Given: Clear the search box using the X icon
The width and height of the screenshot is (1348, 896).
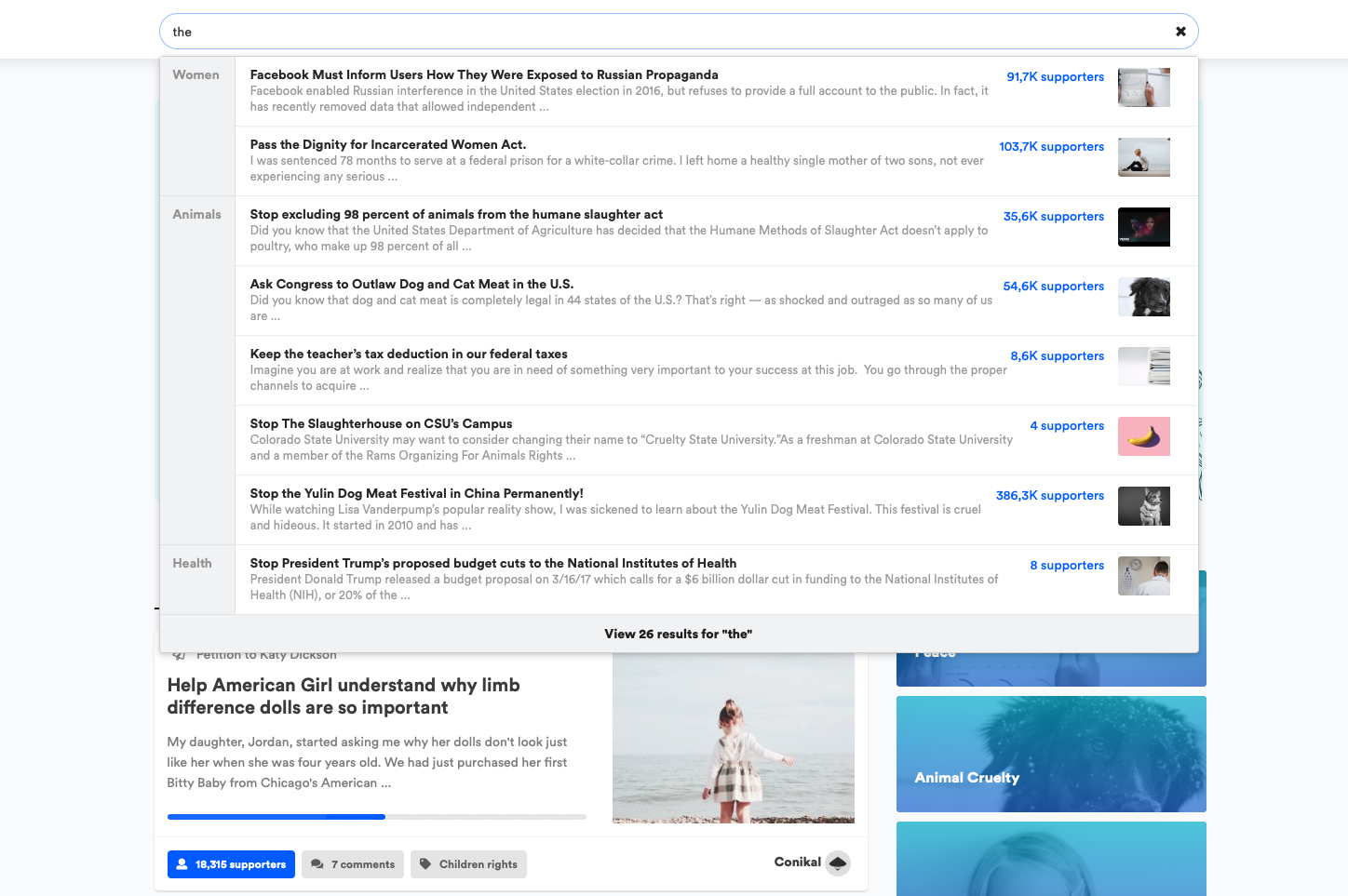Looking at the screenshot, I should pos(1179,31).
